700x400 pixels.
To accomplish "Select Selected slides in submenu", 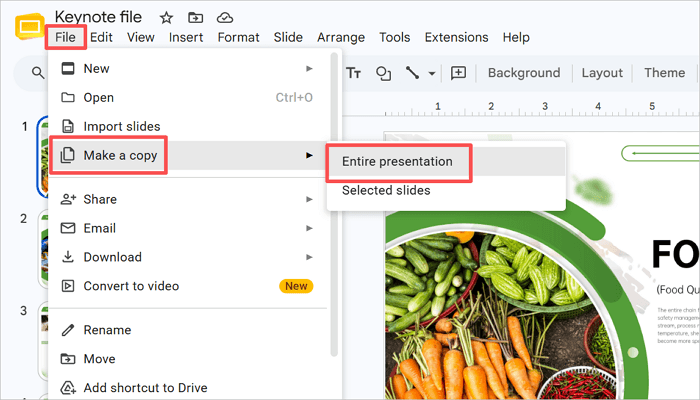I will (446, 191).
